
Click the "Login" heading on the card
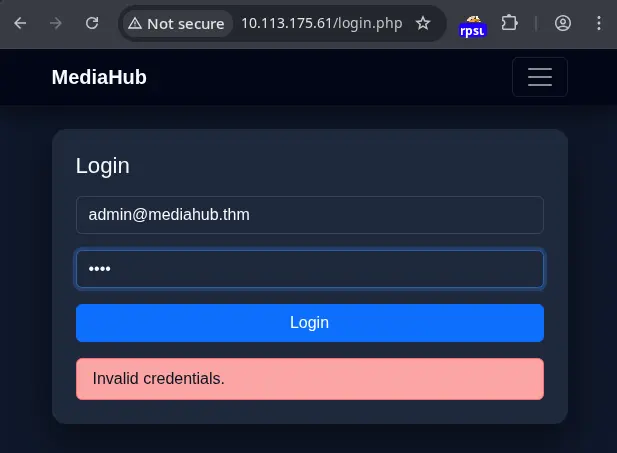click(103, 166)
